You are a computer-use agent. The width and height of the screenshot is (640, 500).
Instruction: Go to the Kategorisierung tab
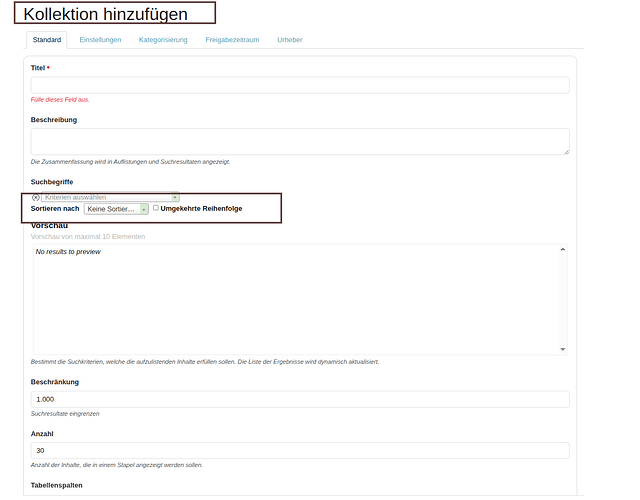pyautogui.click(x=163, y=40)
